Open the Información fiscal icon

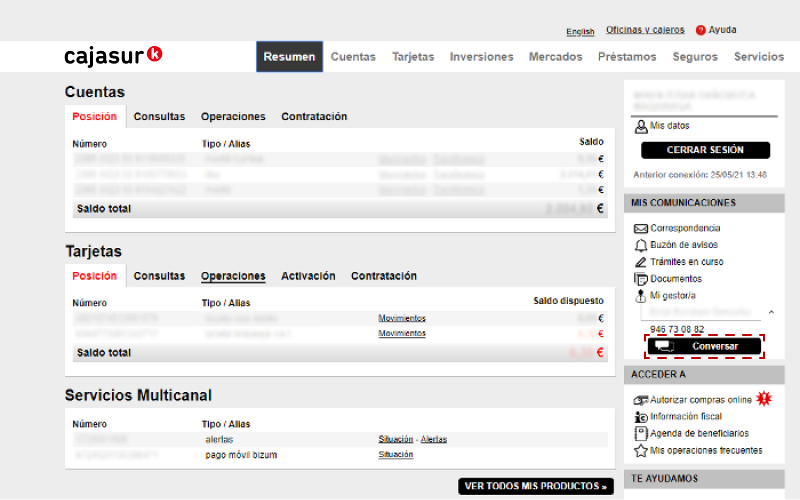coord(641,417)
